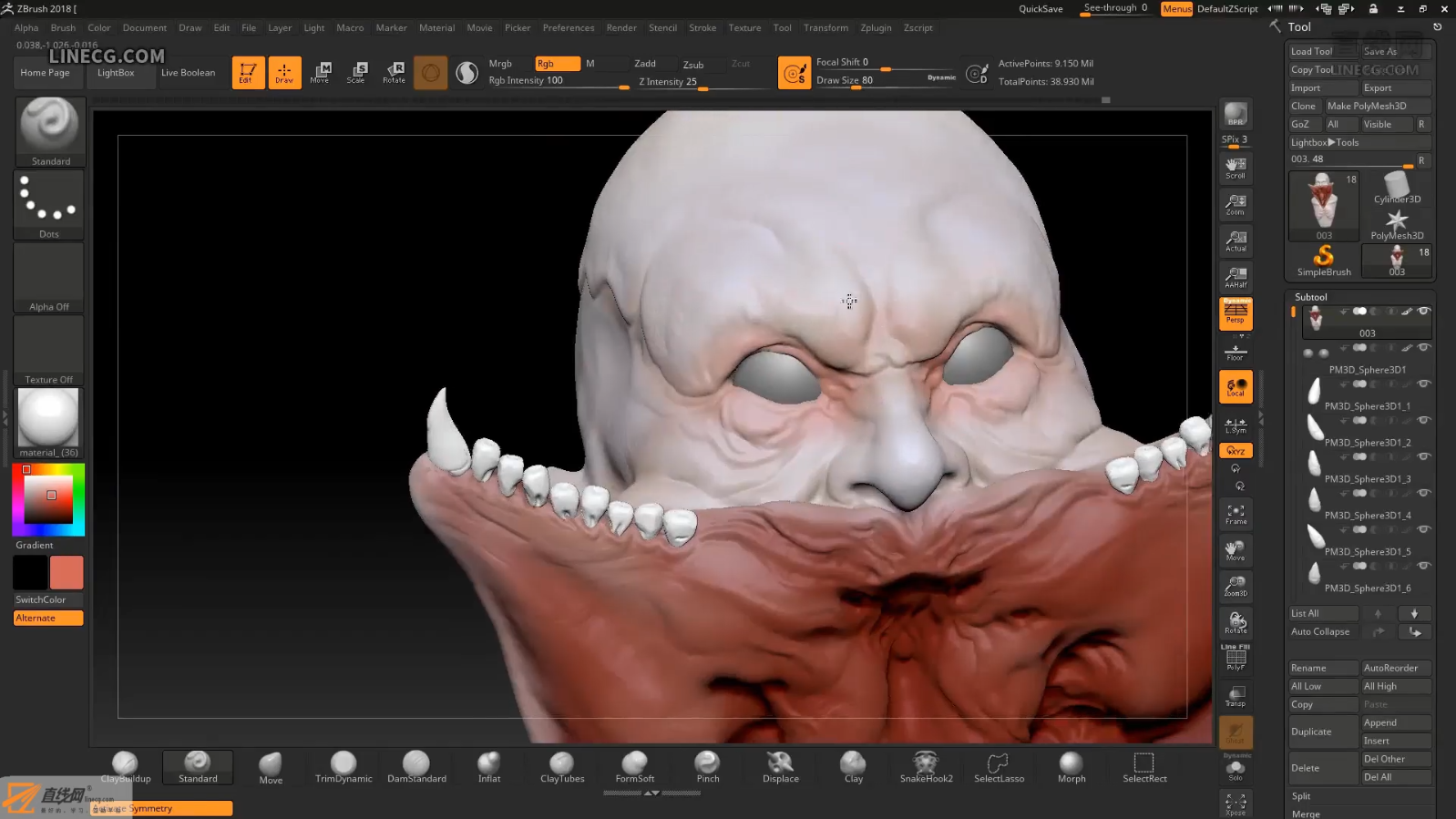Viewport: 1456px width, 819px height.
Task: Click the Scroll canvas navigation icon
Action: pos(1236,168)
